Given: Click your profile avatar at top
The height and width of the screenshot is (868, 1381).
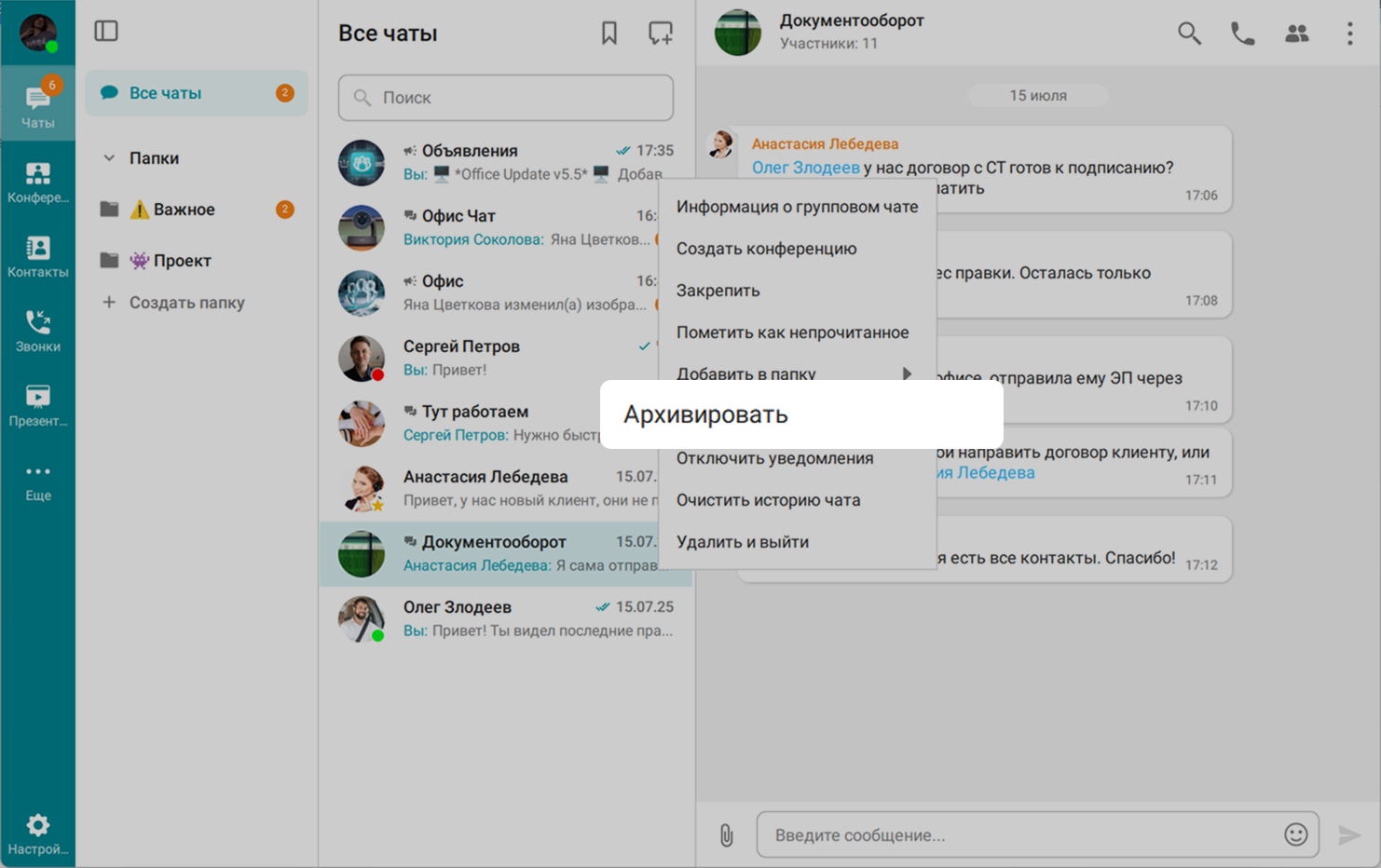Looking at the screenshot, I should pos(37,32).
